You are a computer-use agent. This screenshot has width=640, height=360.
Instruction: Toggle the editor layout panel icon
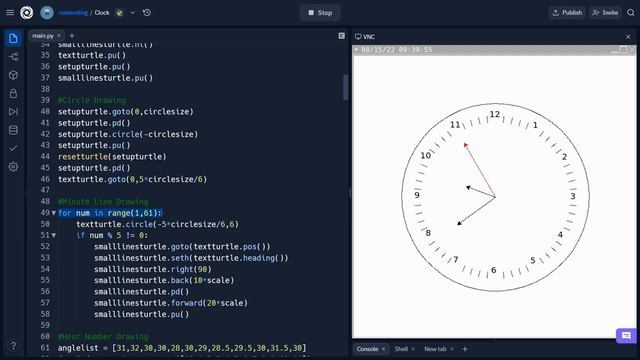[x=342, y=36]
